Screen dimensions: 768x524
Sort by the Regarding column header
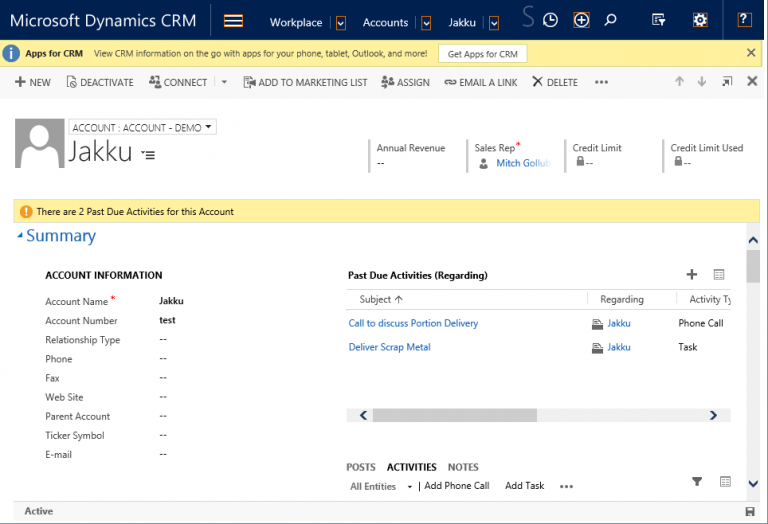pos(622,299)
